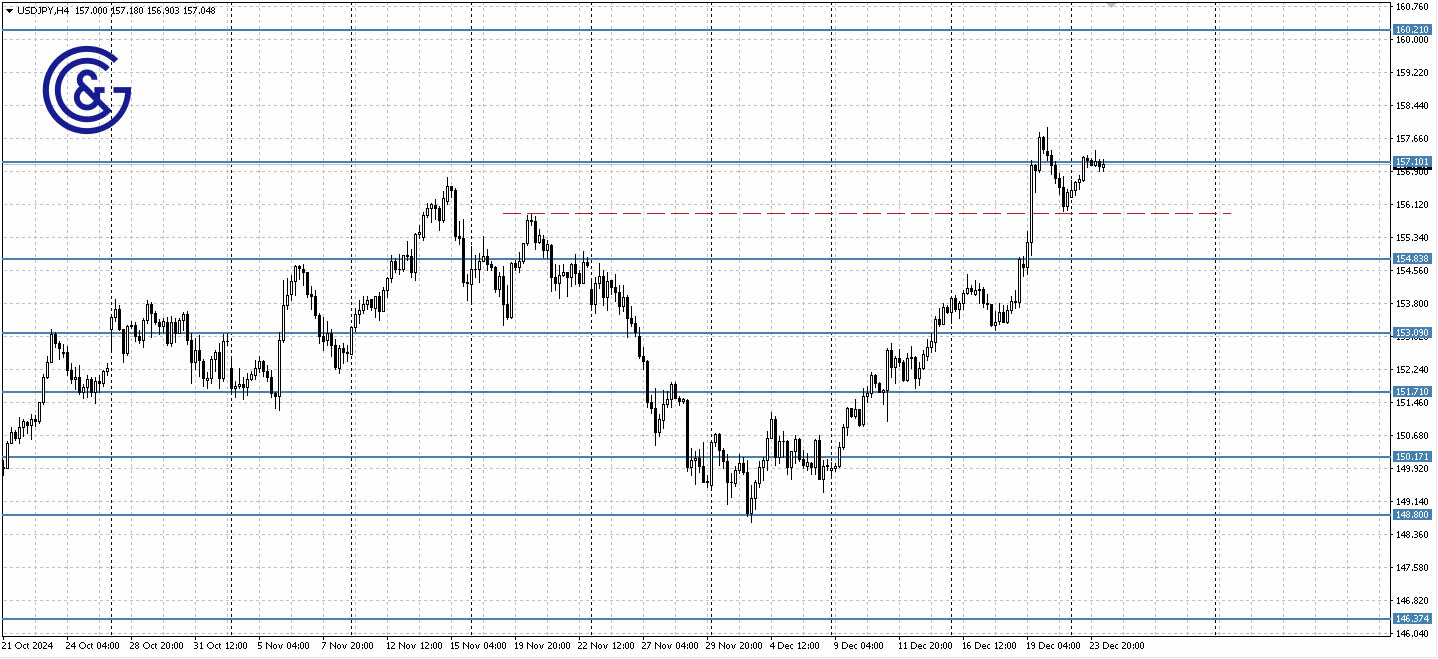The width and height of the screenshot is (1438, 659).
Task: Select the 23 Dec 20:00 timestamp label
Action: [x=1117, y=646]
